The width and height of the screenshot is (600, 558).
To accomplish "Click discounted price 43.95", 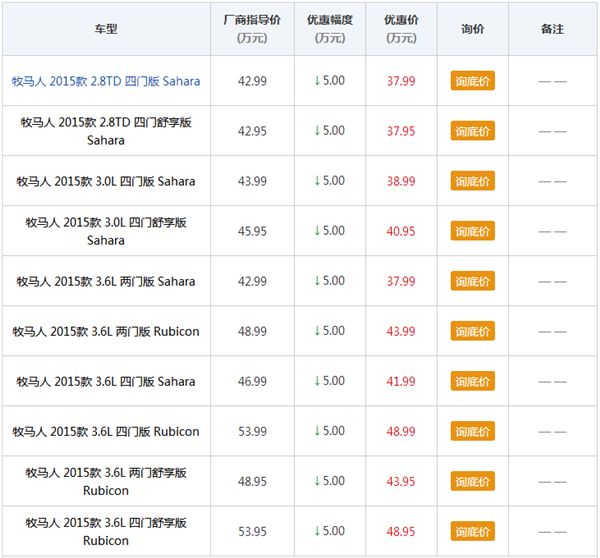I will tap(401, 482).
